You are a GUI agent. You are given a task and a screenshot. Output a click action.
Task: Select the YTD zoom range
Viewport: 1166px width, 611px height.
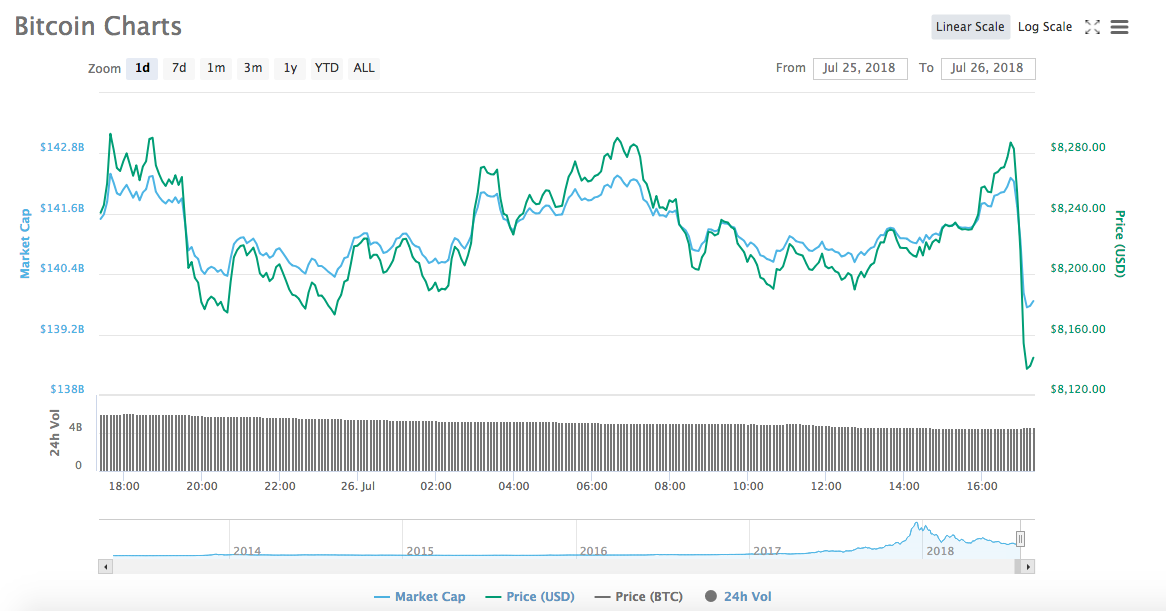(x=326, y=68)
